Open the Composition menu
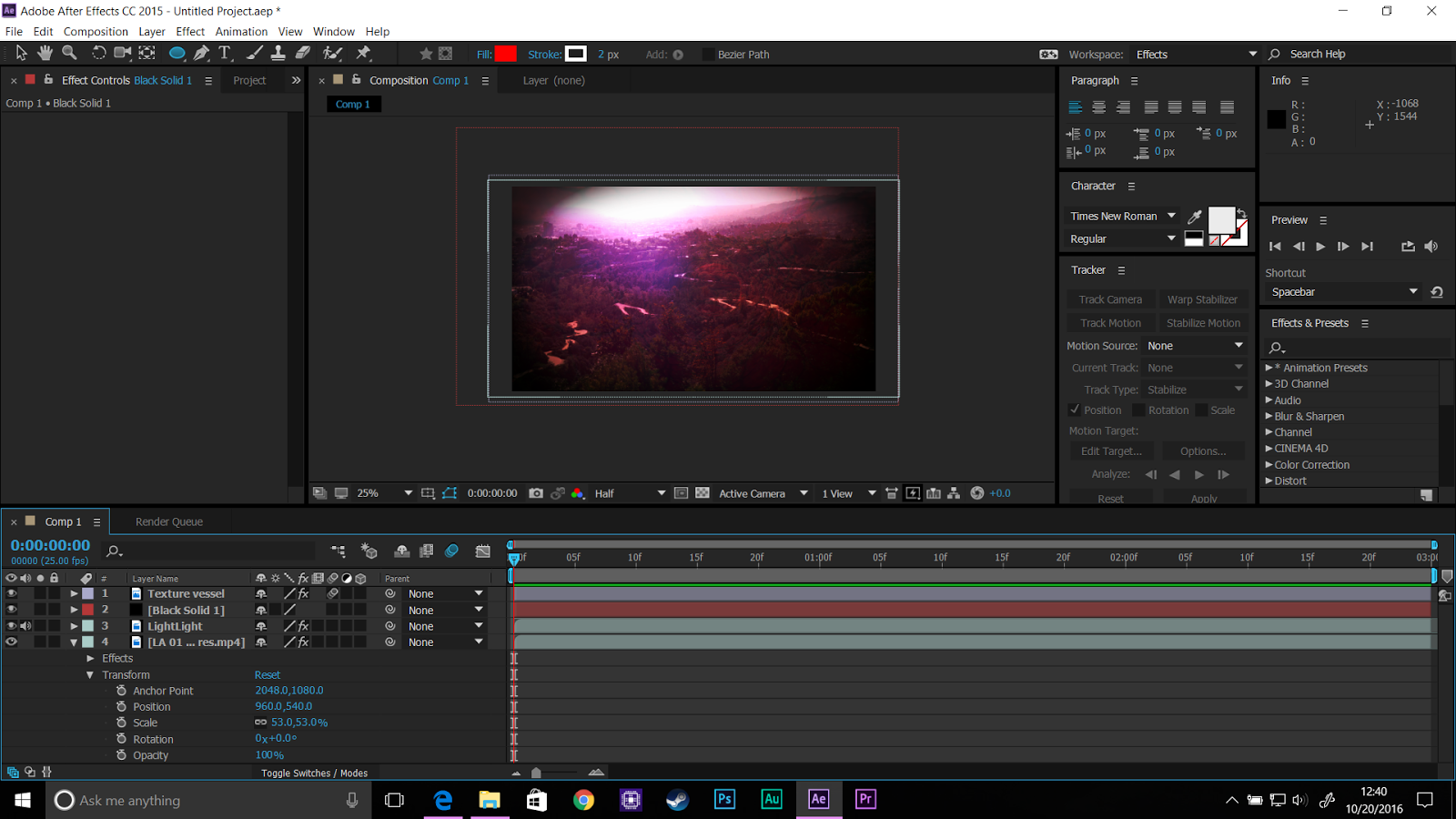 [96, 31]
